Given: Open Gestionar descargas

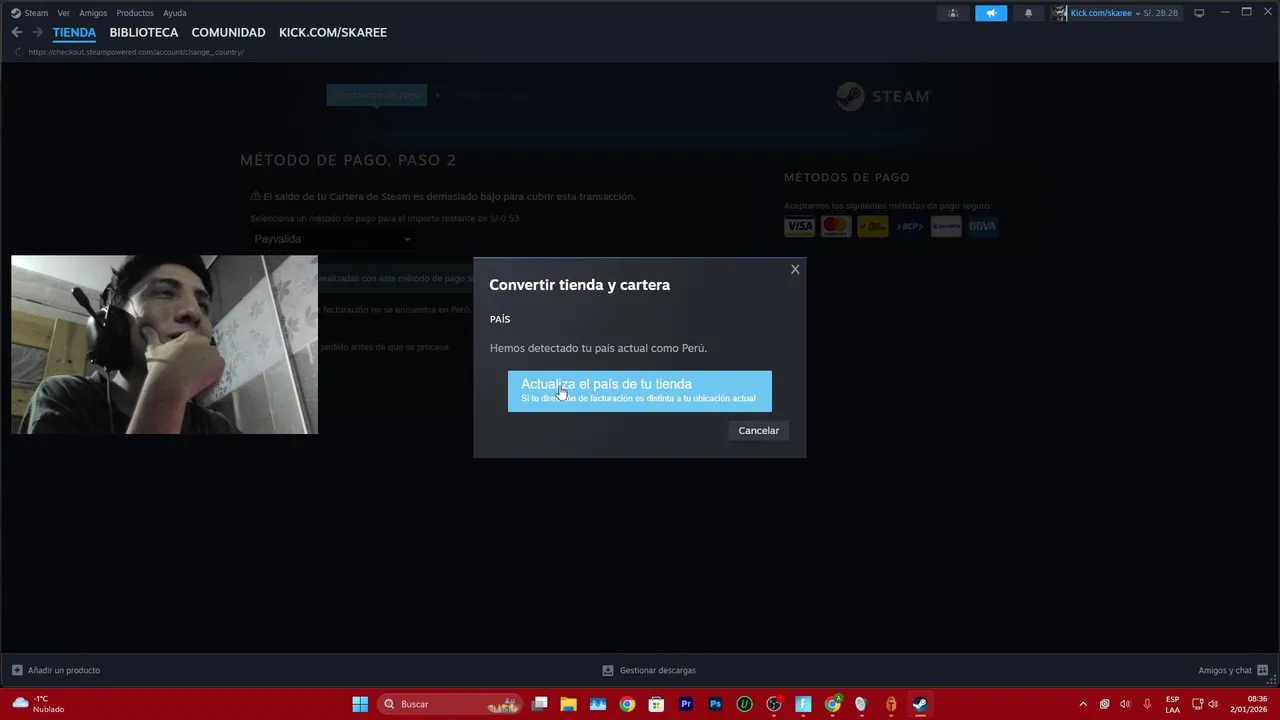Looking at the screenshot, I should coord(649,670).
